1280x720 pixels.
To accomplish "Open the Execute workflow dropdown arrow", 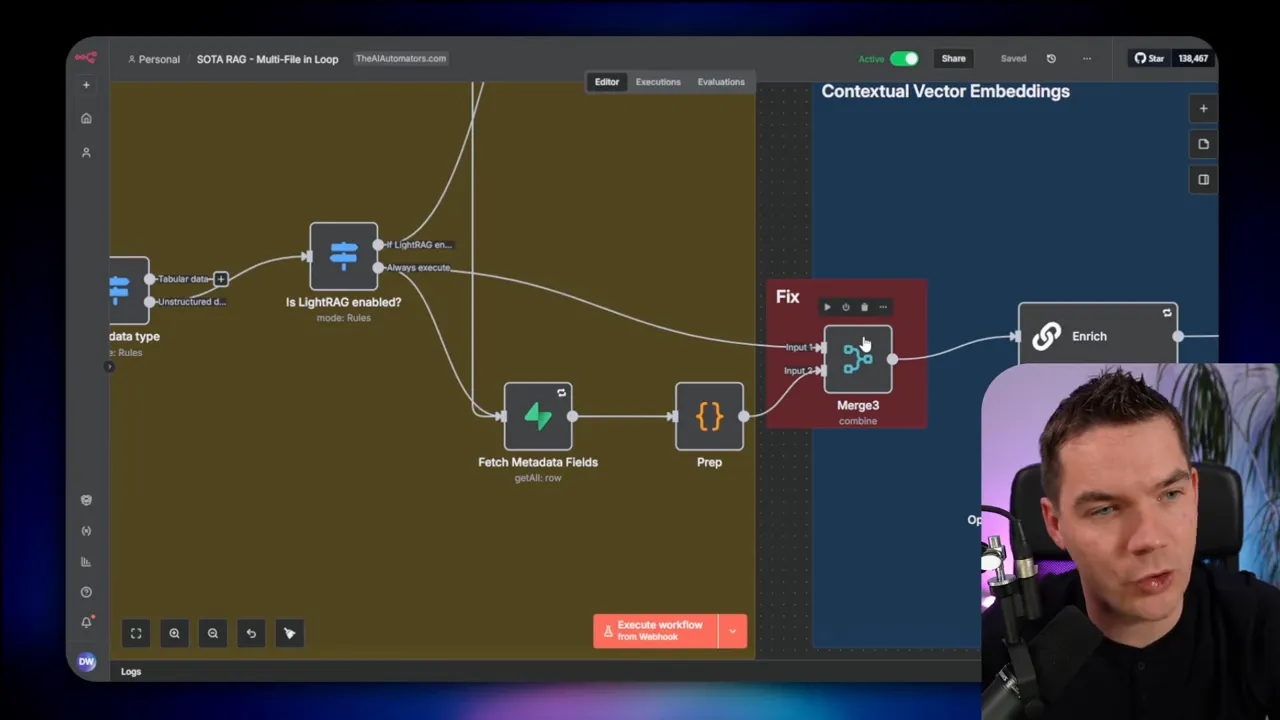I will pos(732,631).
